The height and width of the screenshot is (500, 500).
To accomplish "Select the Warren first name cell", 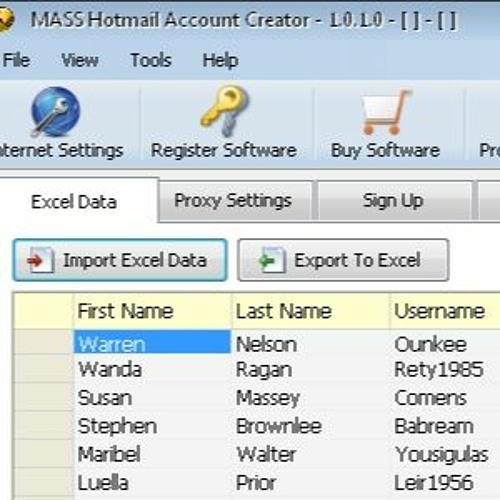I will [152, 342].
